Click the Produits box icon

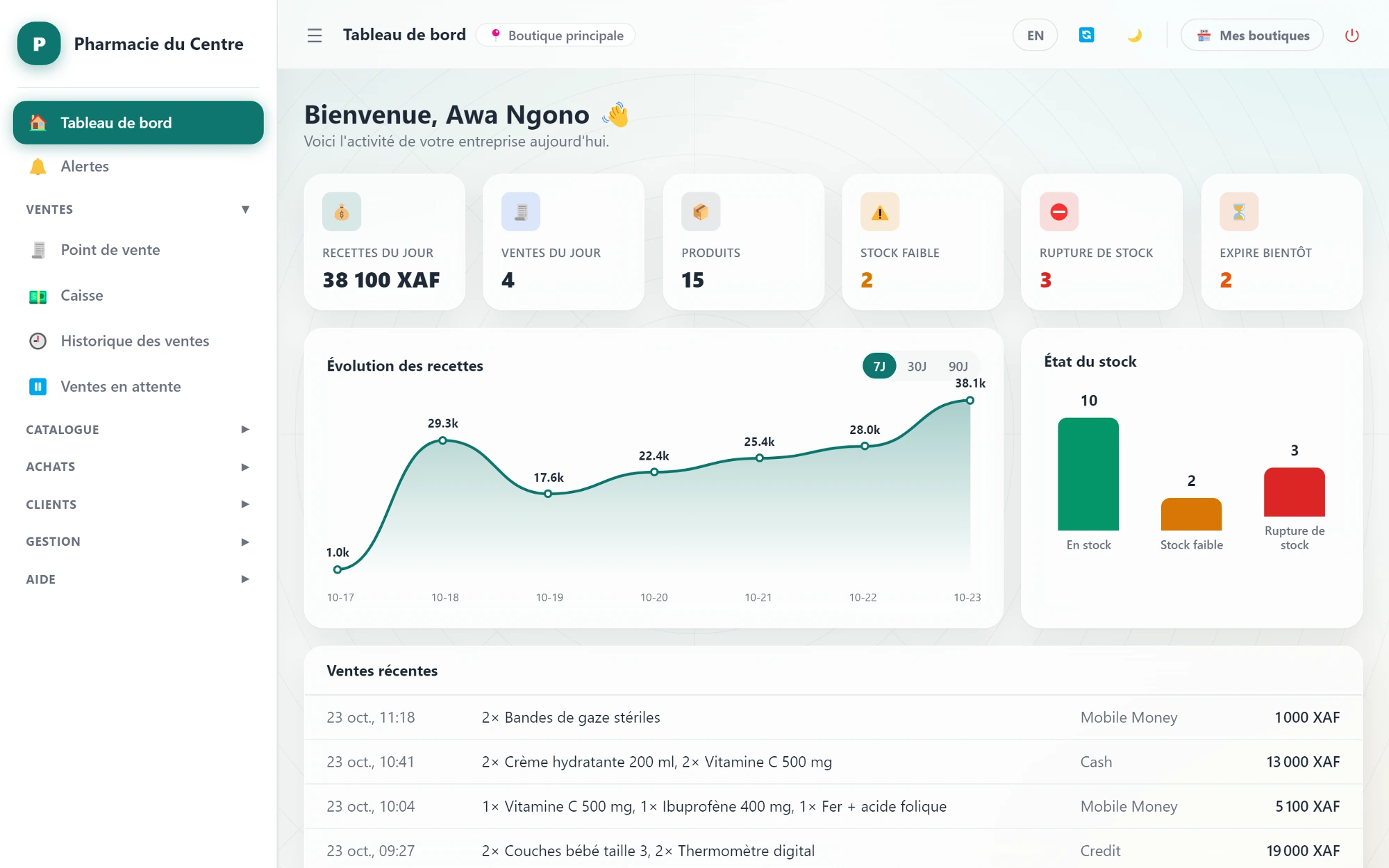pos(701,212)
